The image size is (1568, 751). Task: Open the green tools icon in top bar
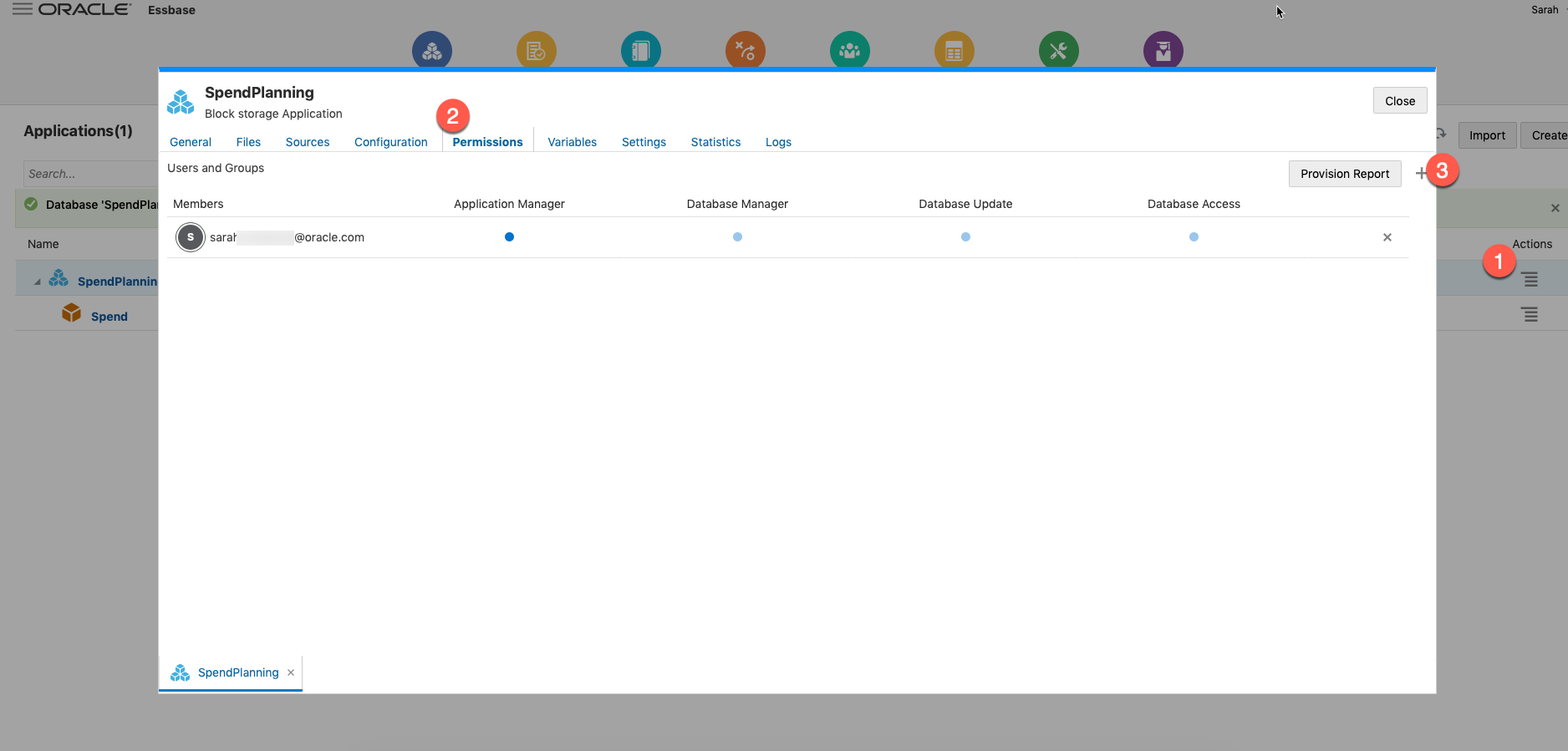(x=1058, y=51)
